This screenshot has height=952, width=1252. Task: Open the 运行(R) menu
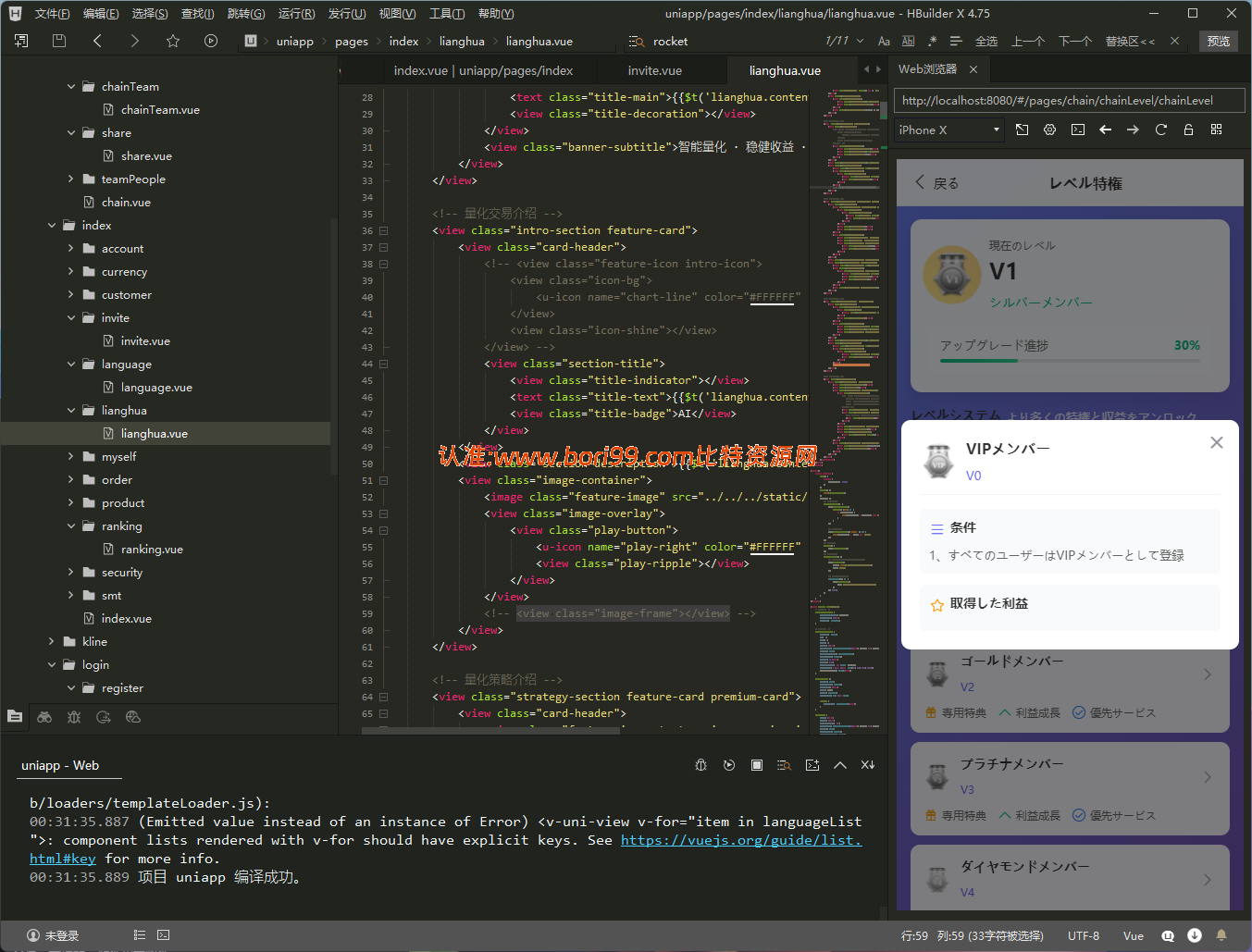296,14
